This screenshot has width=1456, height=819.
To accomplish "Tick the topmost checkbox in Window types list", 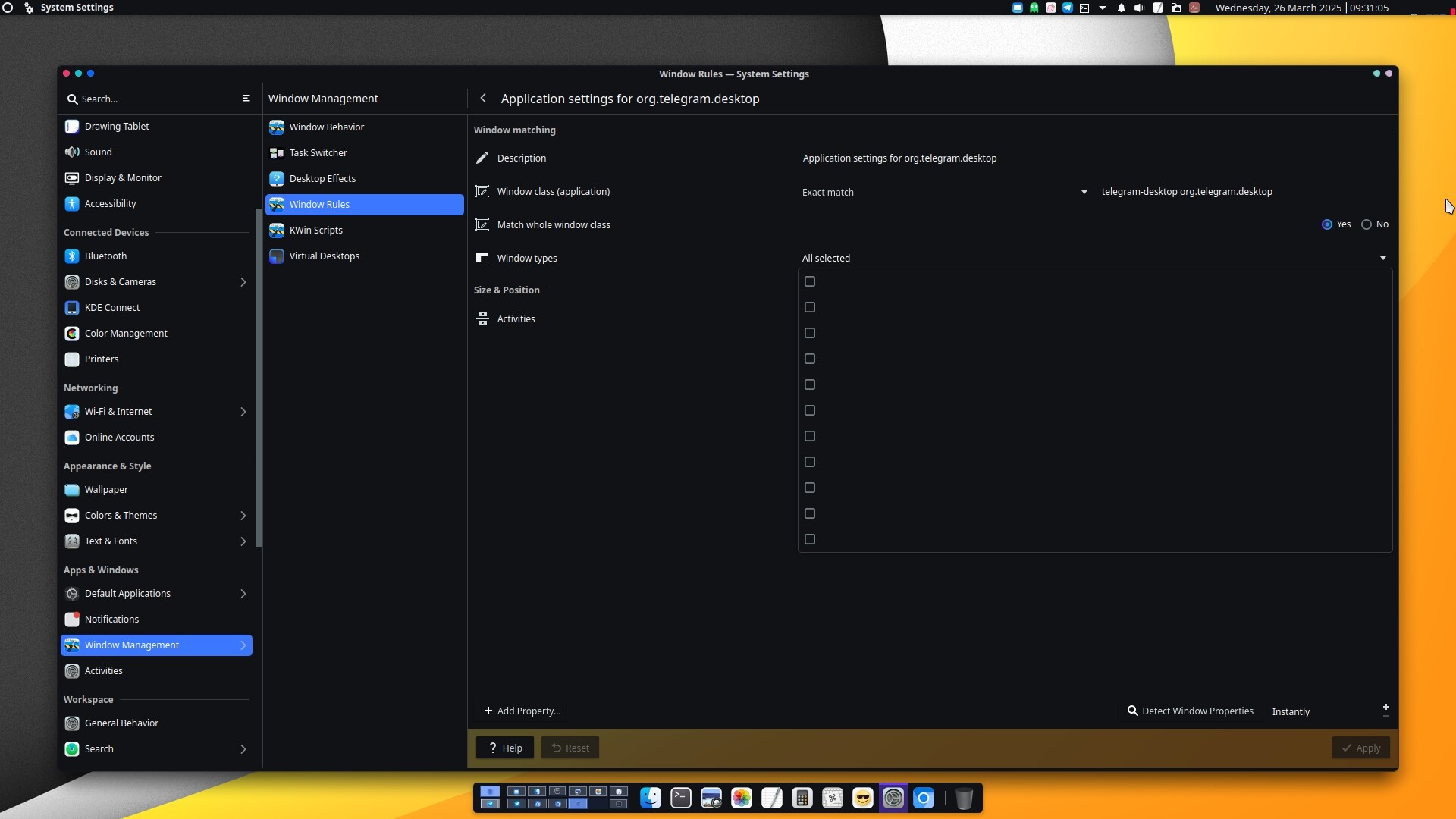I will [x=810, y=281].
